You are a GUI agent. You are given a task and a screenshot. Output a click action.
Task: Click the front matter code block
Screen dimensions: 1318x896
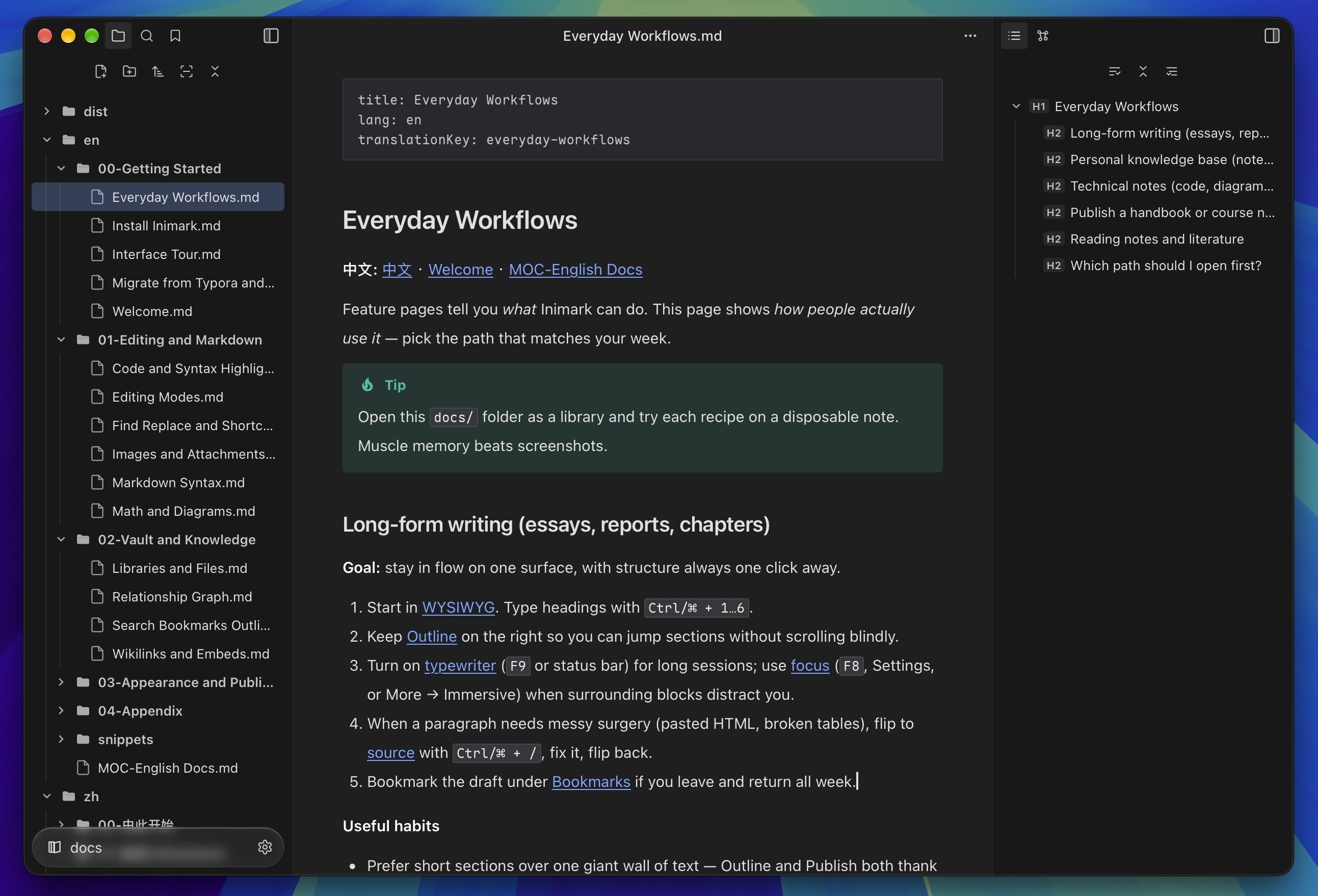click(x=642, y=120)
